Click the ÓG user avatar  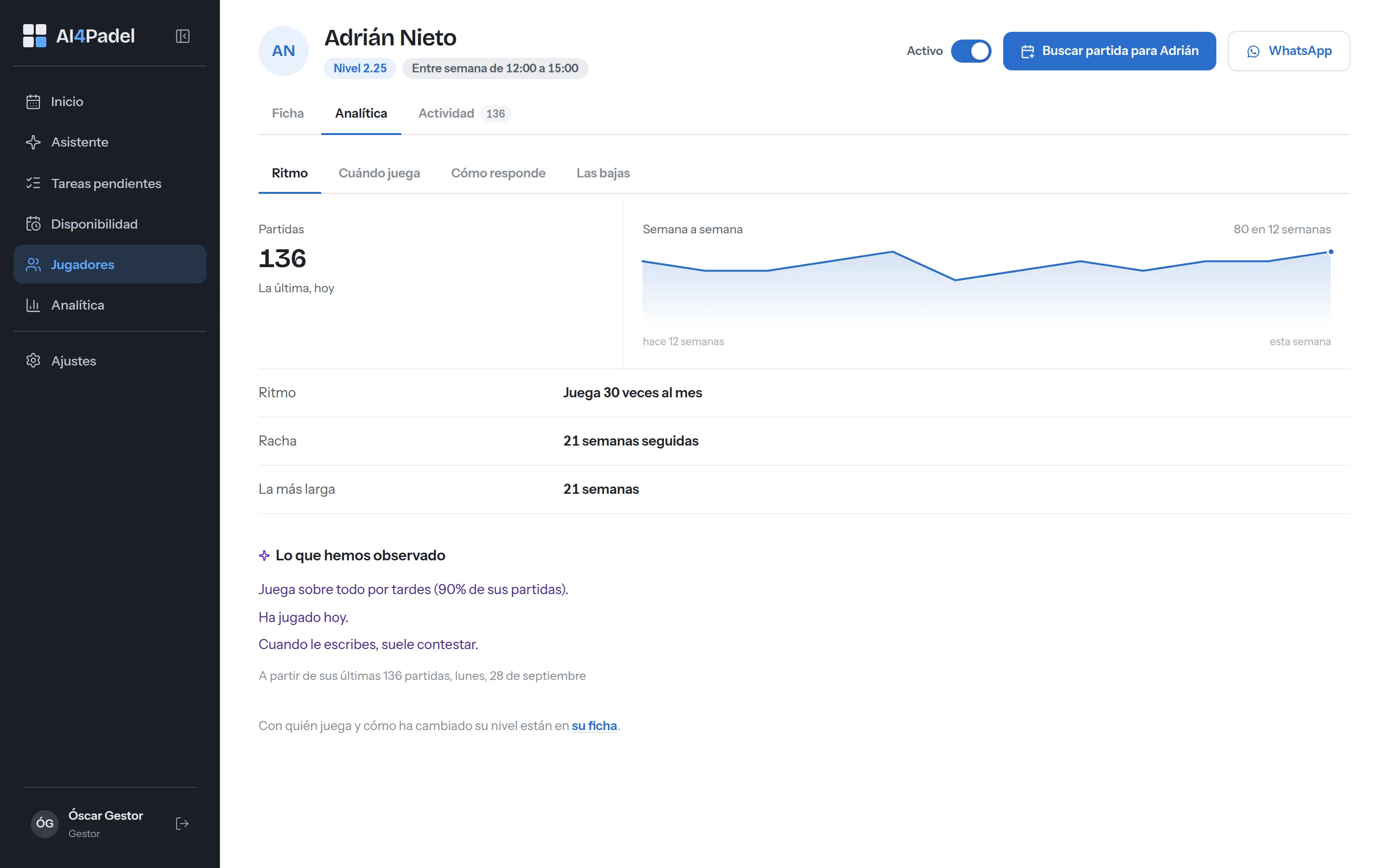pos(45,824)
